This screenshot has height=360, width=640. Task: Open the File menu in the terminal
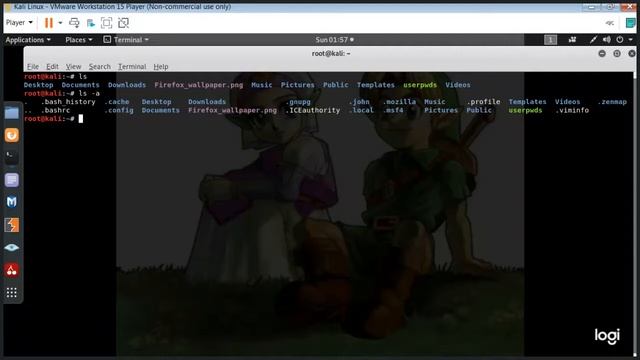[x=33, y=67]
